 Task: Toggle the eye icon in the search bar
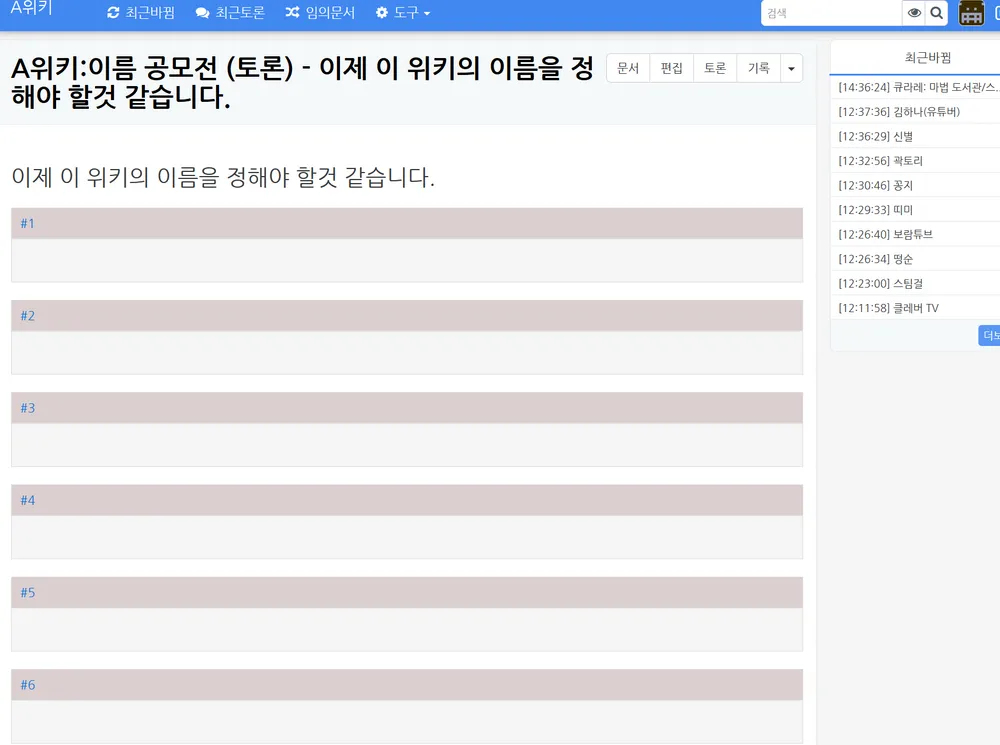pyautogui.click(x=916, y=13)
